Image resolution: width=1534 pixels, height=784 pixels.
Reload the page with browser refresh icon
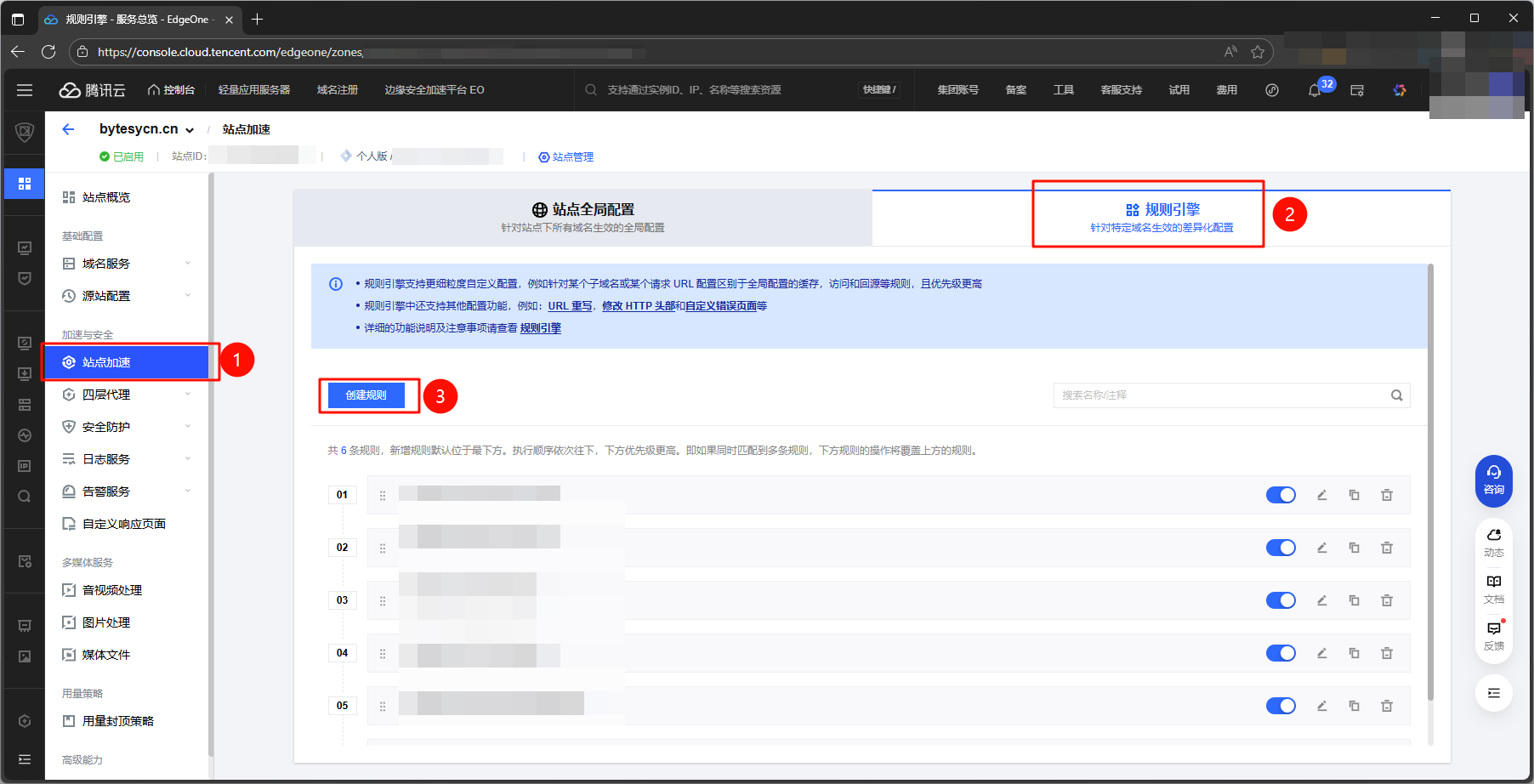click(48, 52)
